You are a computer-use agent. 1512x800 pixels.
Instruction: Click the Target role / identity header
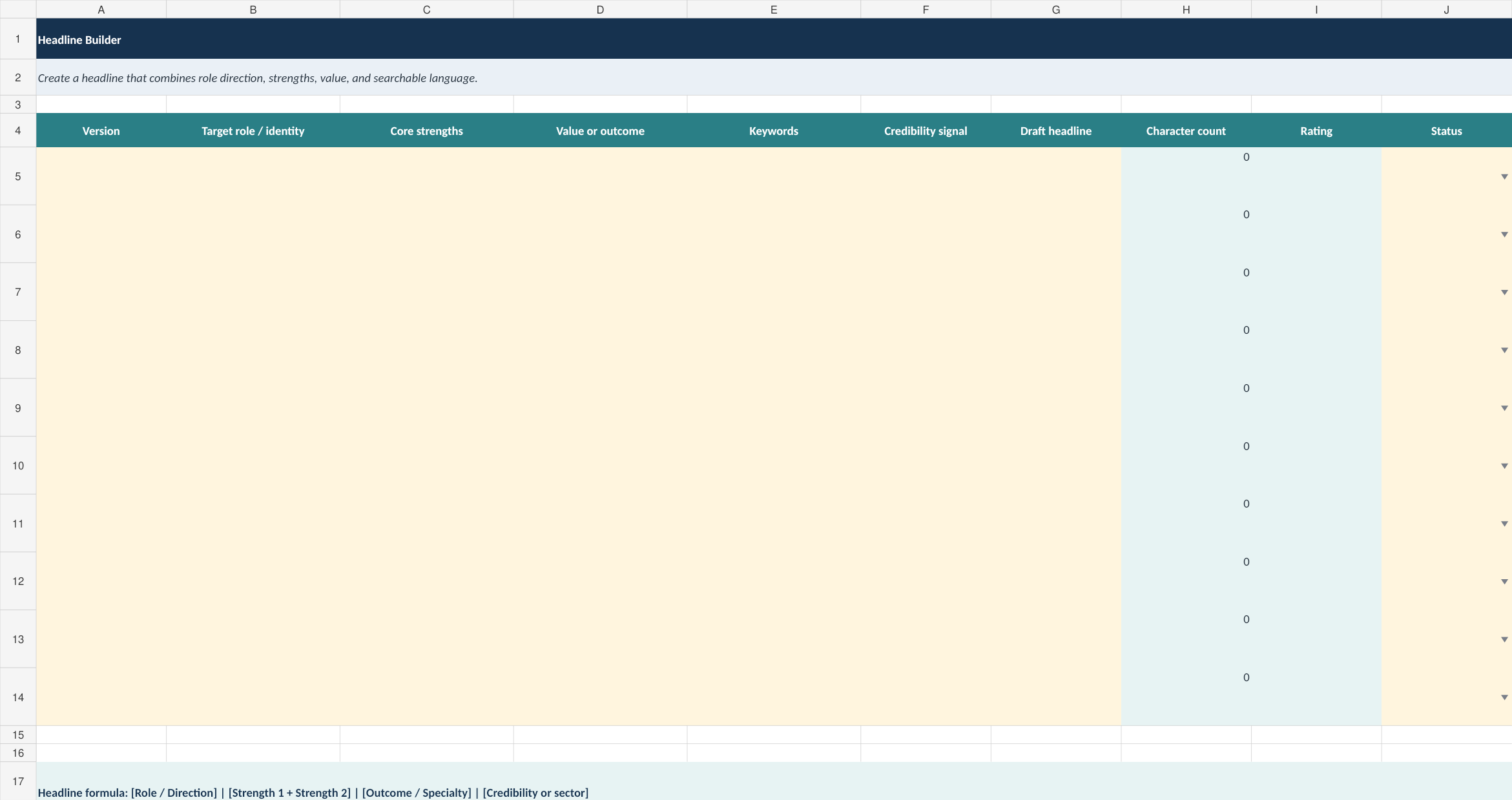tap(253, 130)
